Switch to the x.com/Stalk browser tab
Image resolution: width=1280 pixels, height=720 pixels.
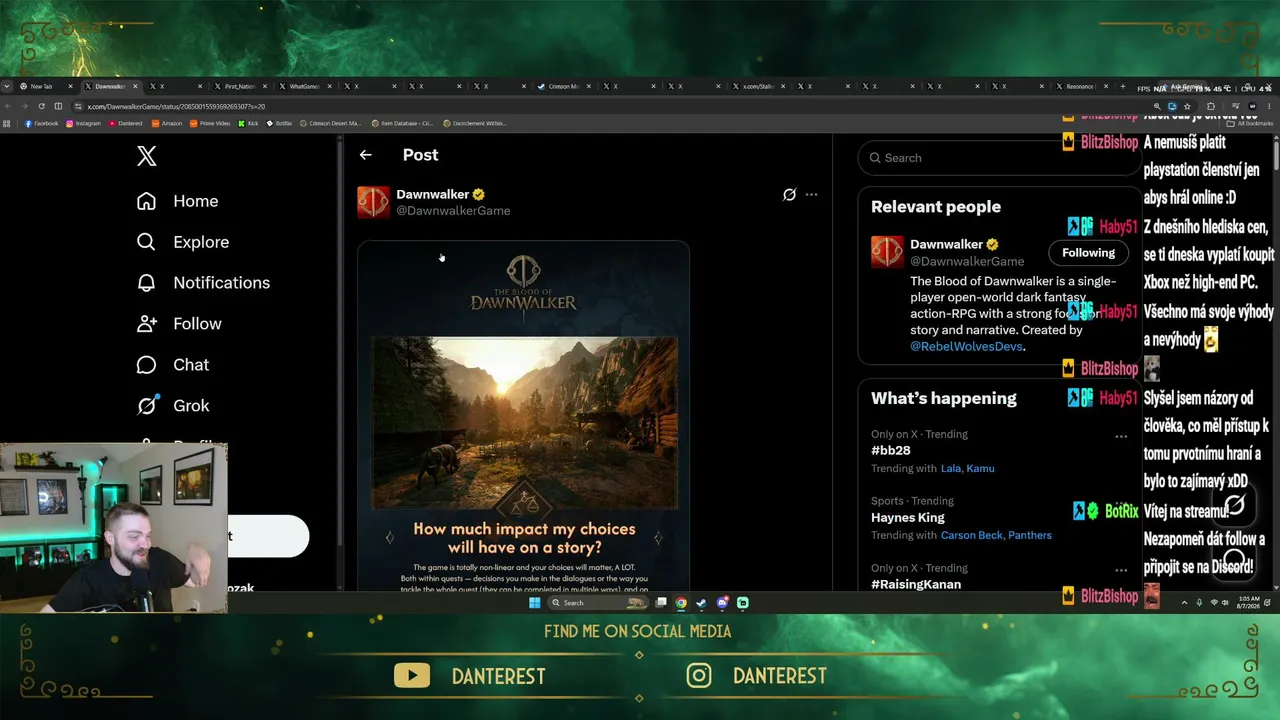click(758, 87)
